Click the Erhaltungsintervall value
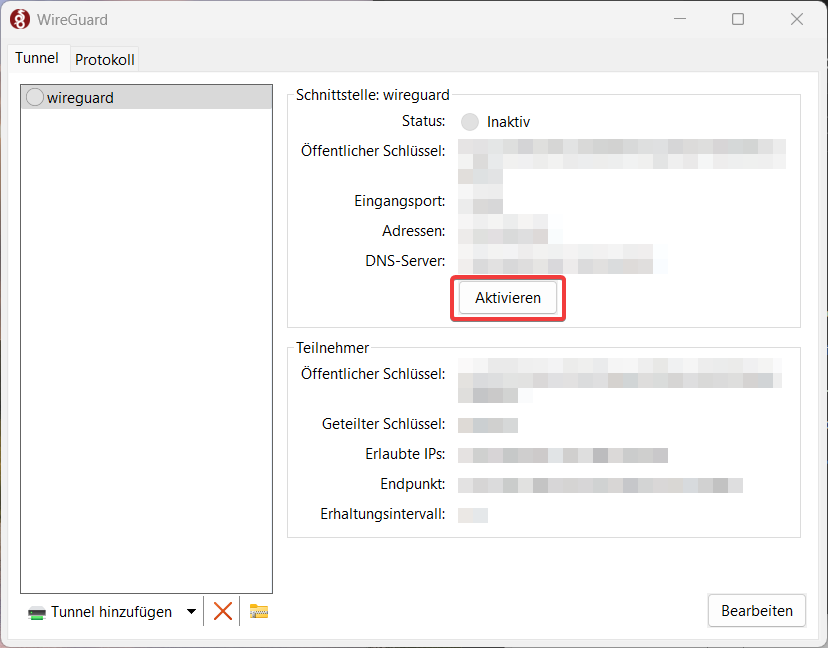The height and width of the screenshot is (648, 828). tap(473, 515)
